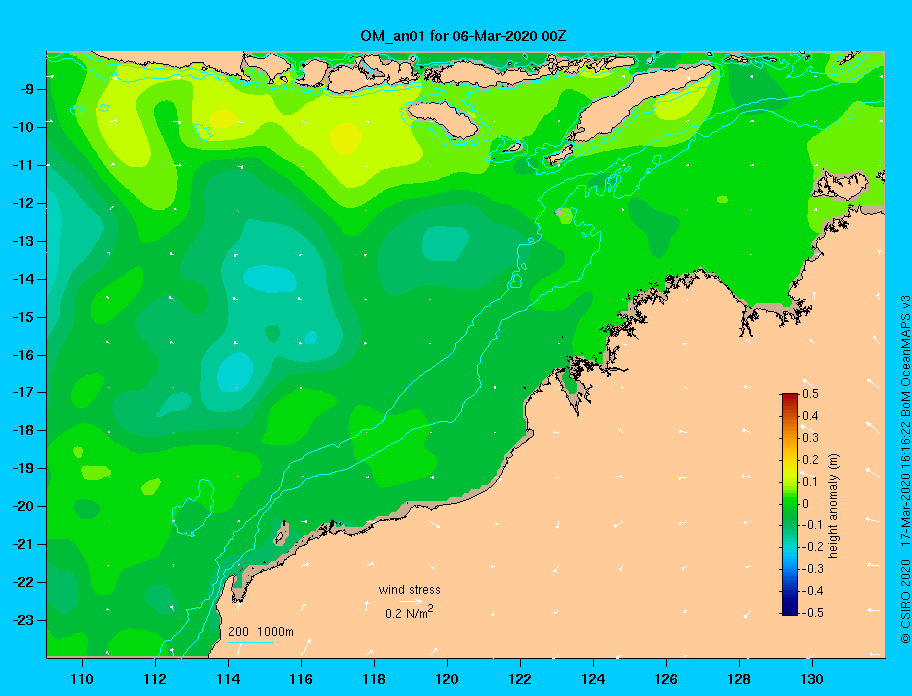
Task: Click the color bar tick value '-0.4'
Action: 813,591
